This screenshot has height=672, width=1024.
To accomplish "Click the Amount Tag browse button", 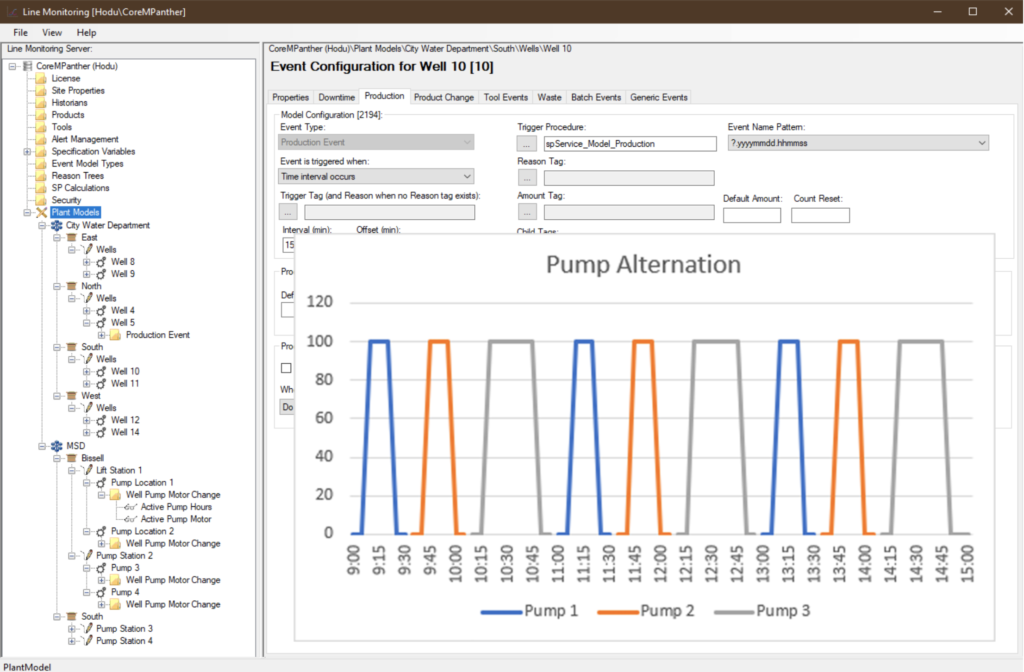I will [527, 212].
